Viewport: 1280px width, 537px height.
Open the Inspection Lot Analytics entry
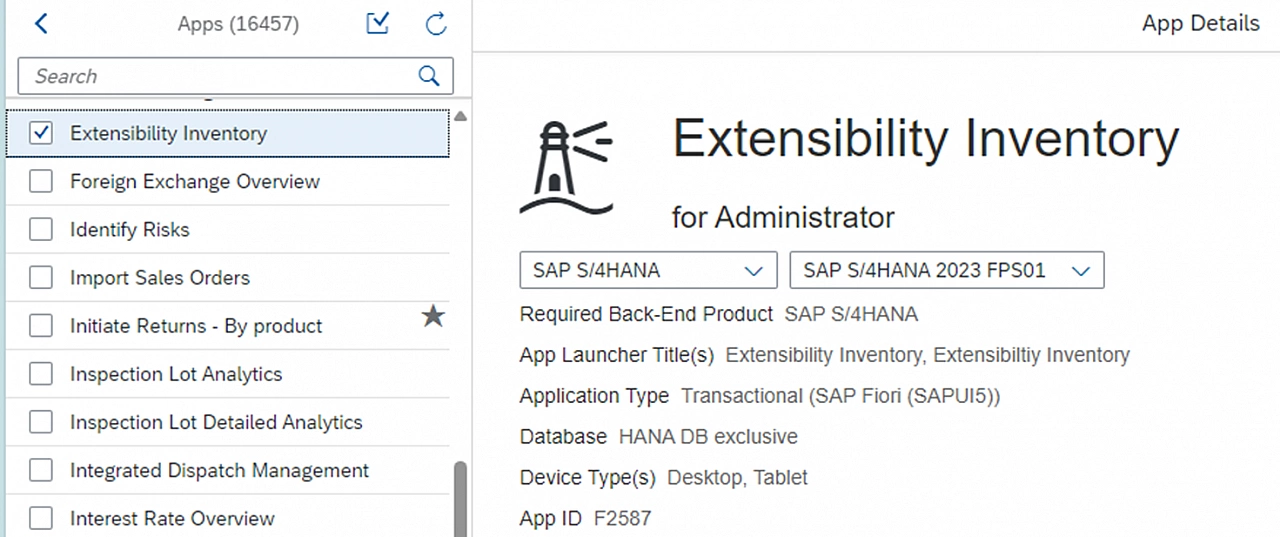(228, 373)
